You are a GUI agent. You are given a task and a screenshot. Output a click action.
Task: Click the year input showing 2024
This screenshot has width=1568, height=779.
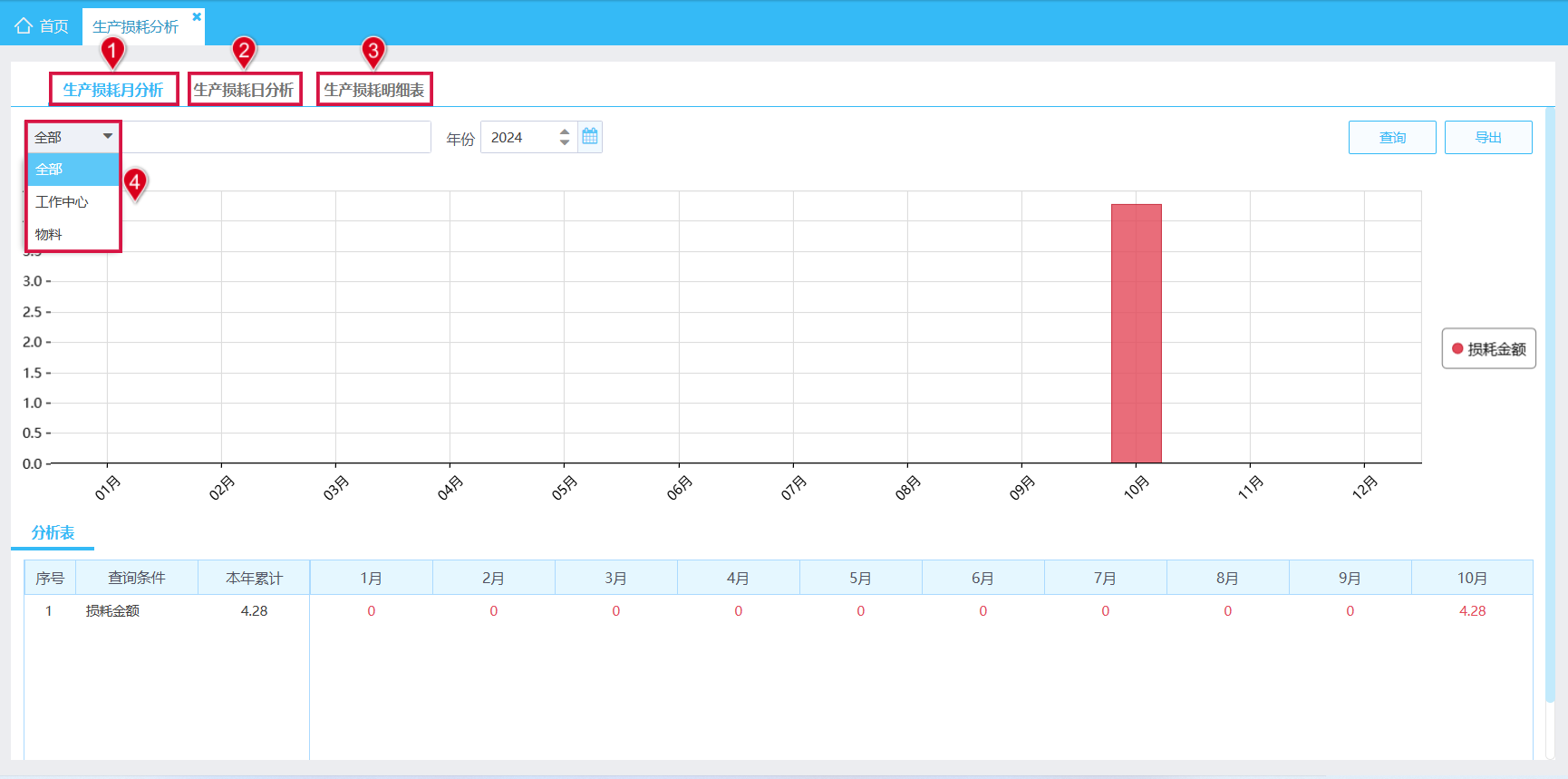click(519, 138)
